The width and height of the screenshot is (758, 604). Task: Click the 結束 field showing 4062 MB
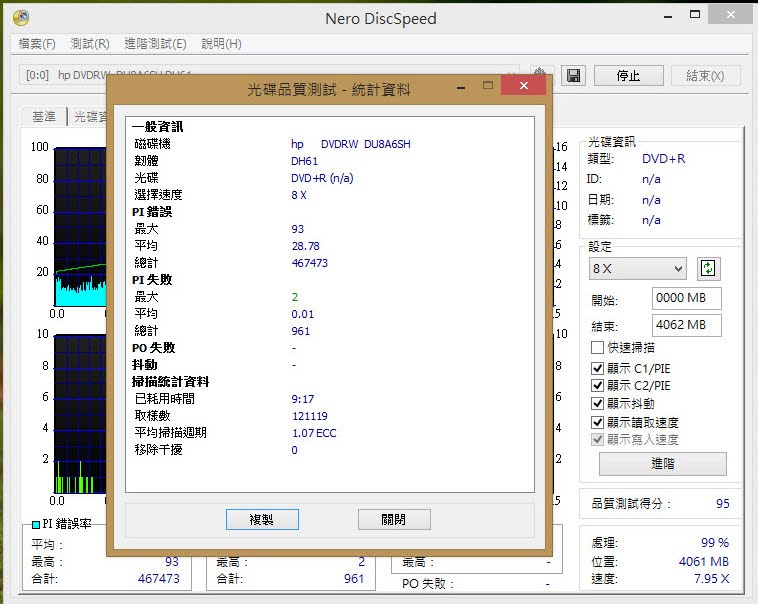[x=686, y=325]
